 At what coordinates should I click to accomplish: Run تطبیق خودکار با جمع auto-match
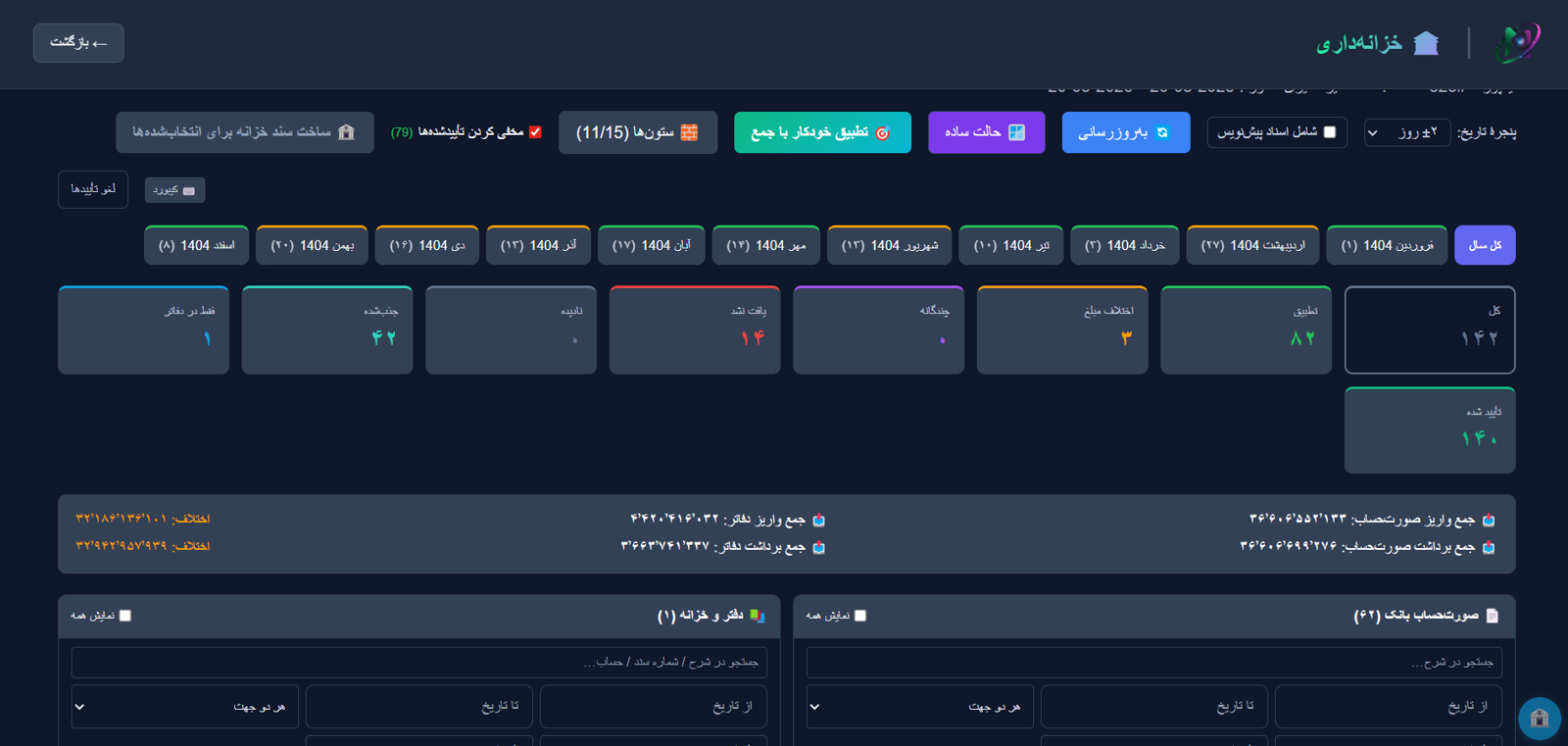(x=822, y=132)
